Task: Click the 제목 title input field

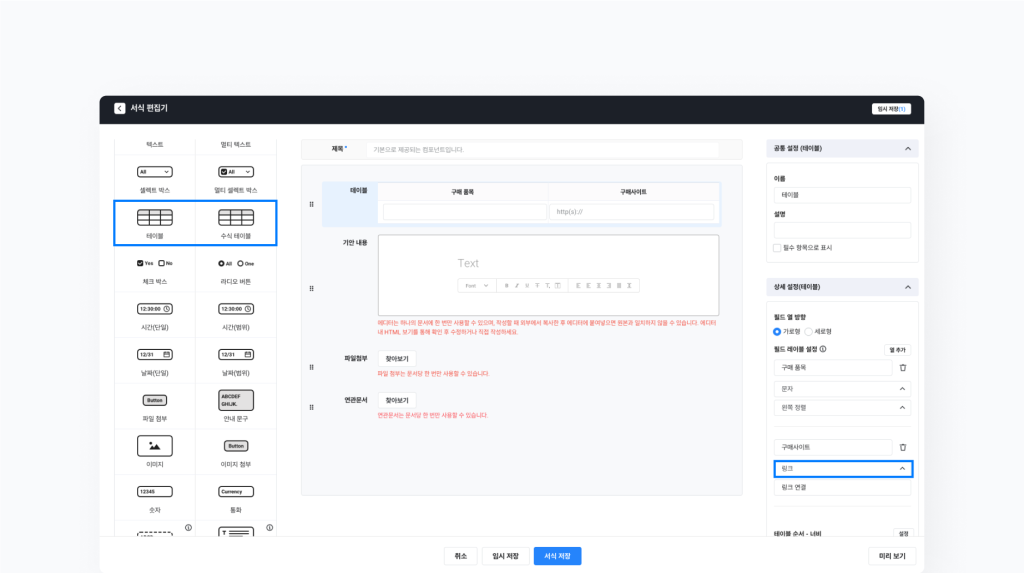Action: click(x=545, y=149)
